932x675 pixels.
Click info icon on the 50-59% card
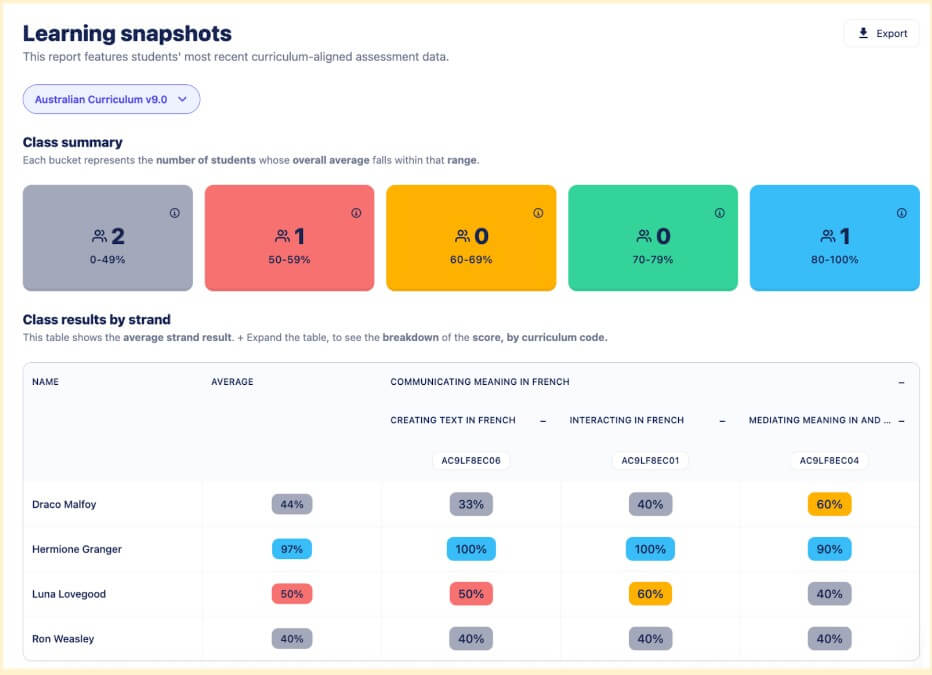point(356,213)
